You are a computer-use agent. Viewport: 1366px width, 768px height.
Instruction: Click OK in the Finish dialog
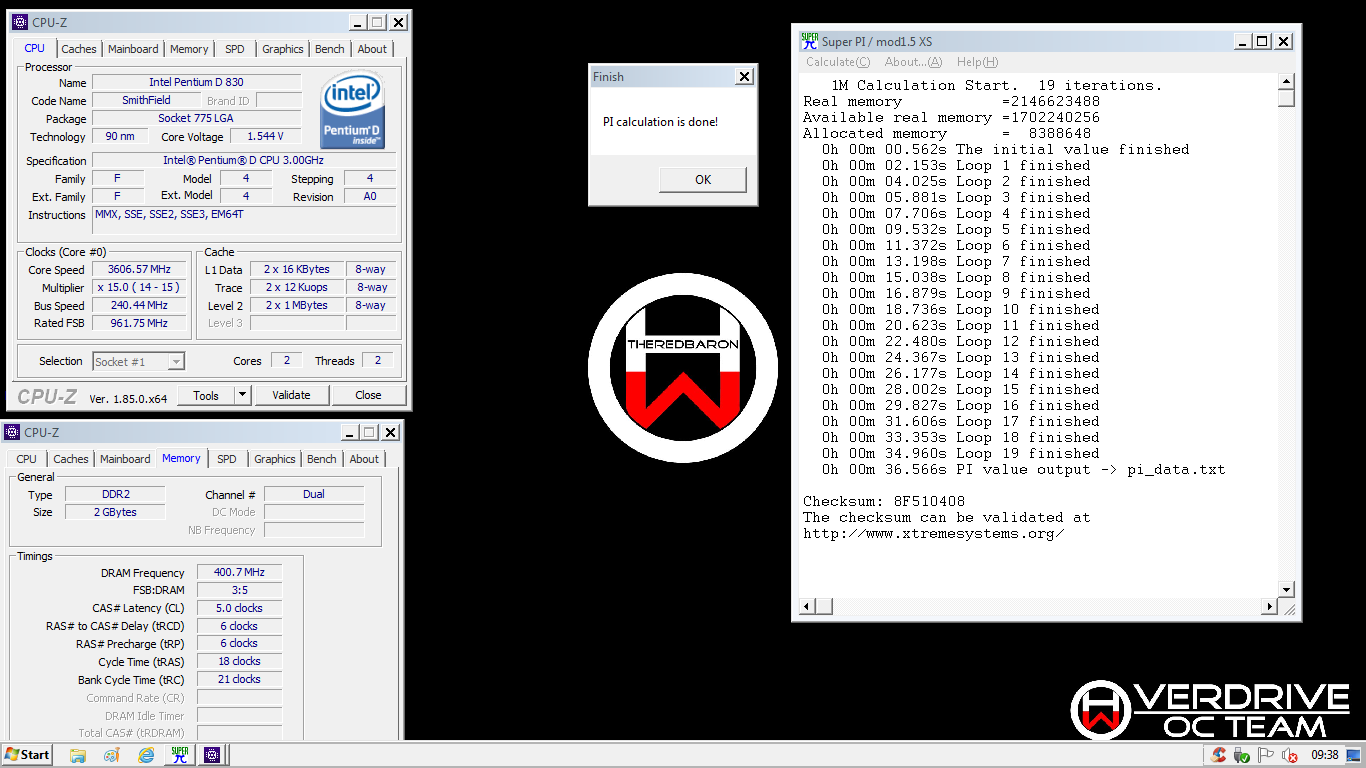703,180
